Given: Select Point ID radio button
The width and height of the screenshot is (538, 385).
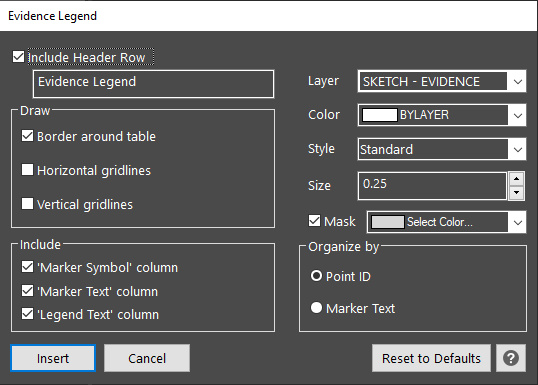Looking at the screenshot, I should [316, 276].
